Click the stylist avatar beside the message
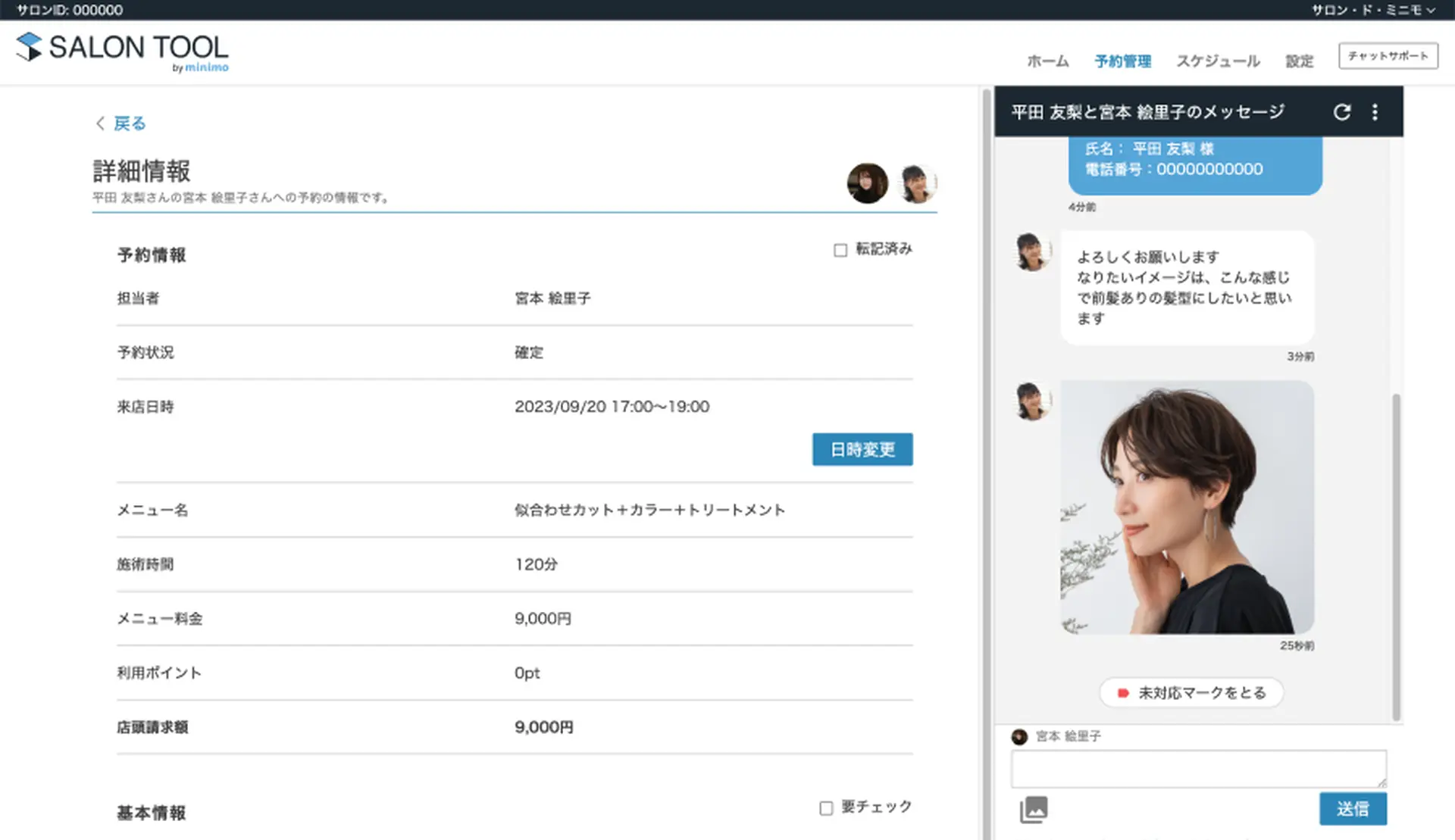 click(1032, 251)
